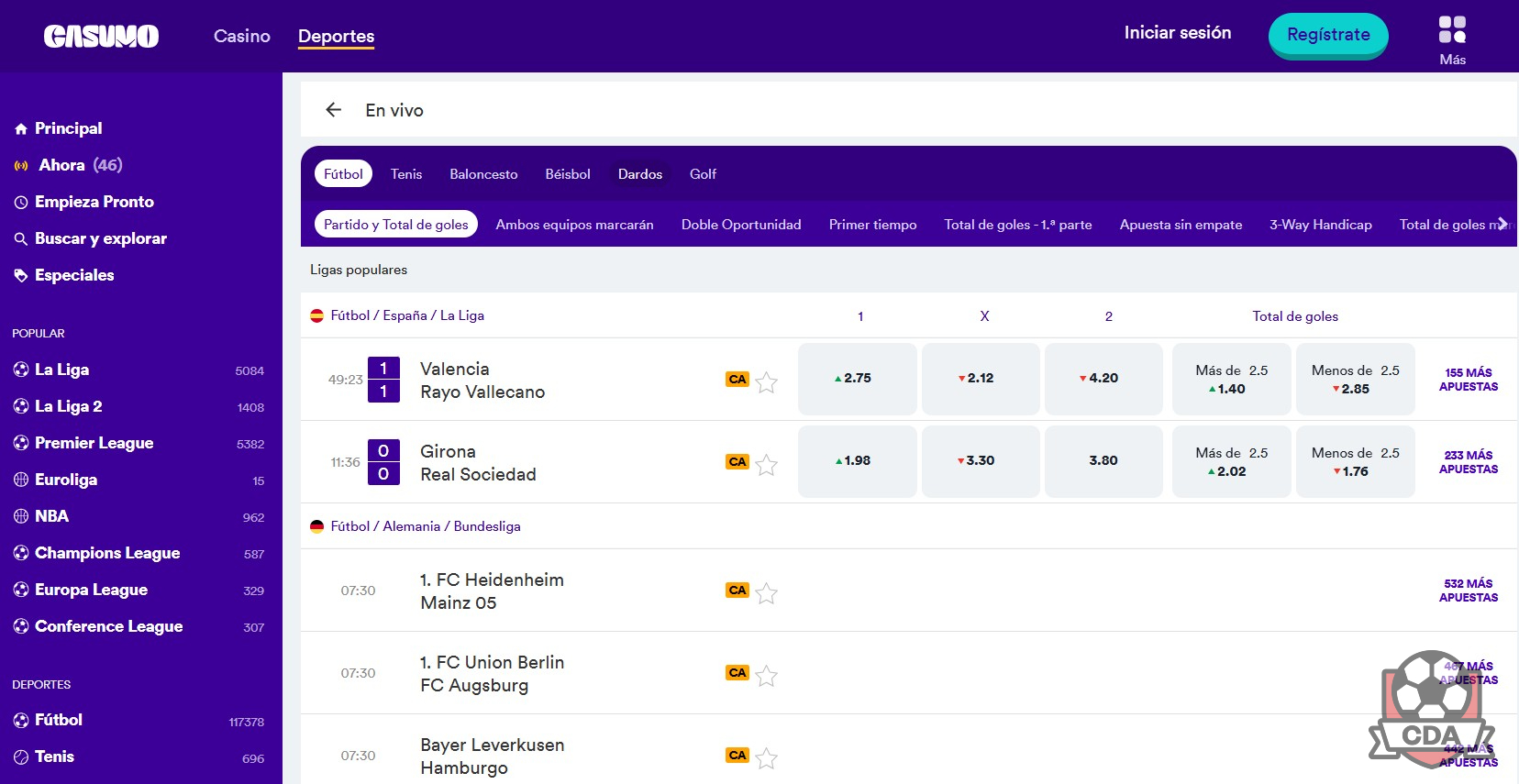Favorite the Valencia vs Rayo Vallecano match star
Image resolution: width=1519 pixels, height=784 pixels.
click(767, 382)
